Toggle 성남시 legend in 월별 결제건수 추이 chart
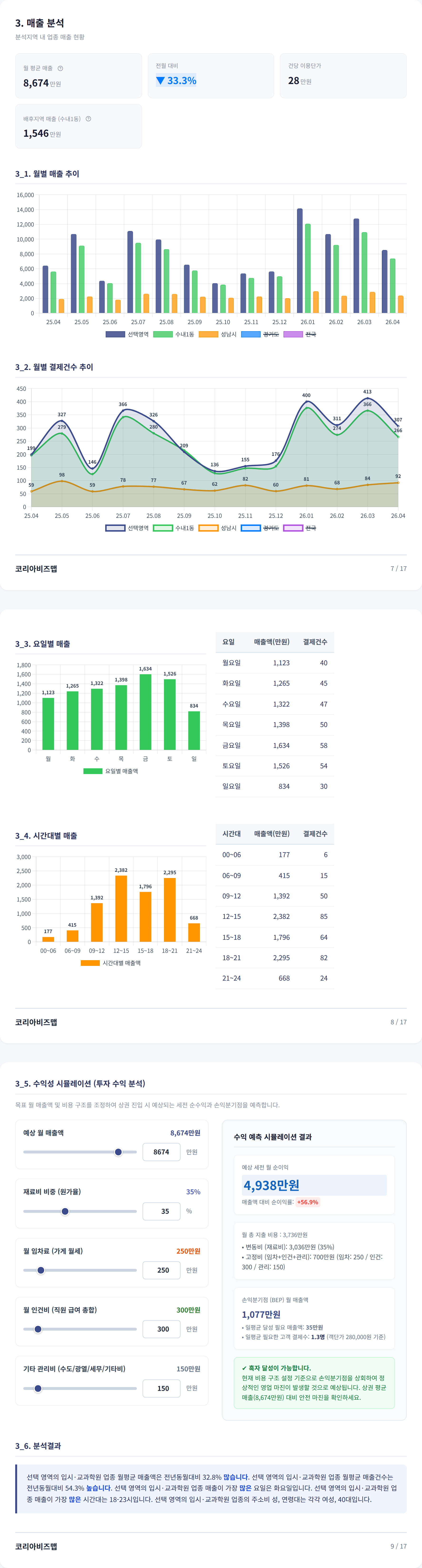Viewport: 422px width, 1568px height. tap(217, 528)
